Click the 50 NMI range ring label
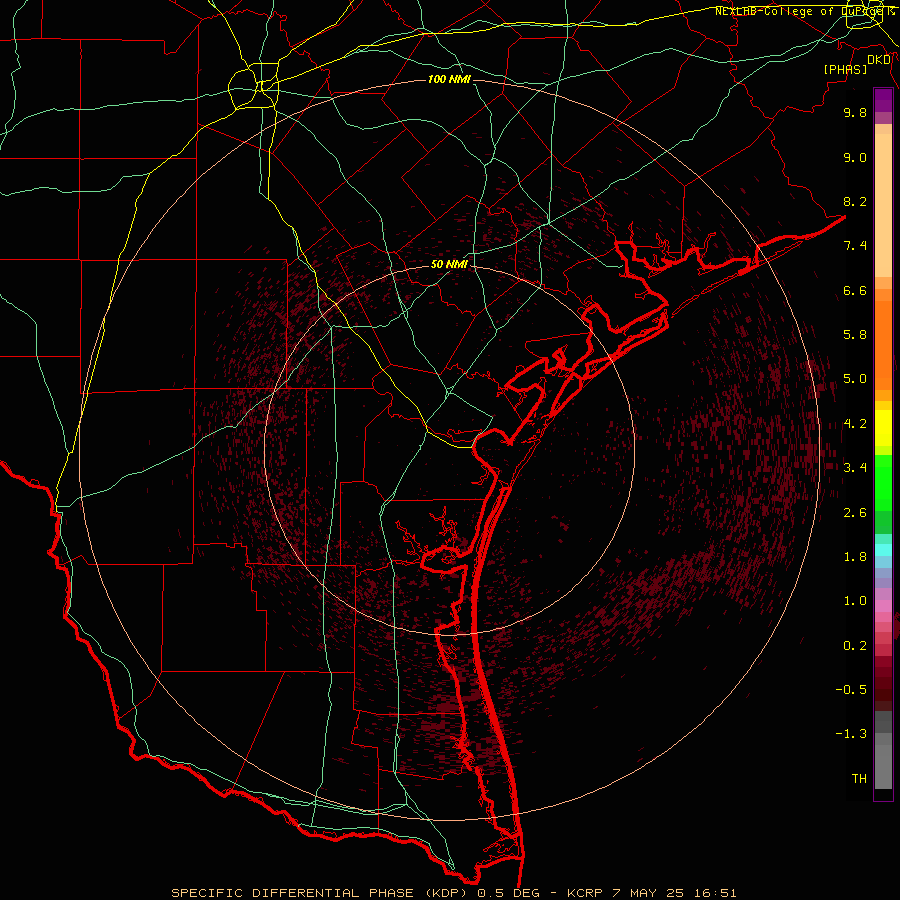The width and height of the screenshot is (900, 900). [449, 264]
